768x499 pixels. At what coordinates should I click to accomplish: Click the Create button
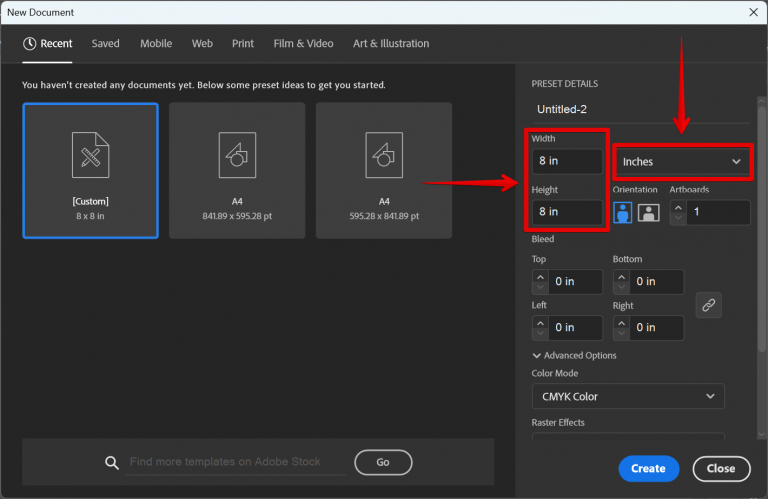point(648,468)
